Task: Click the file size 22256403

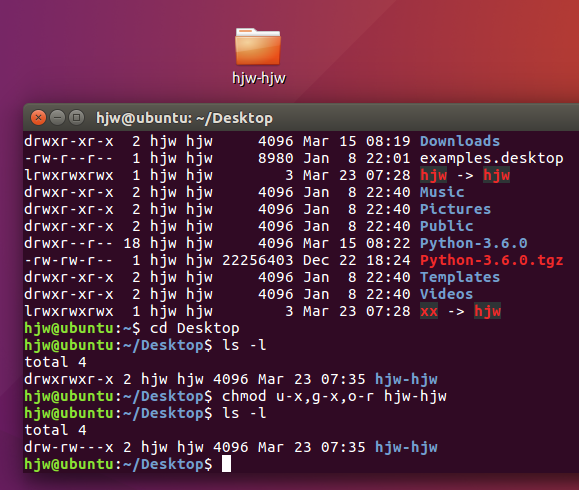Action: 257,260
